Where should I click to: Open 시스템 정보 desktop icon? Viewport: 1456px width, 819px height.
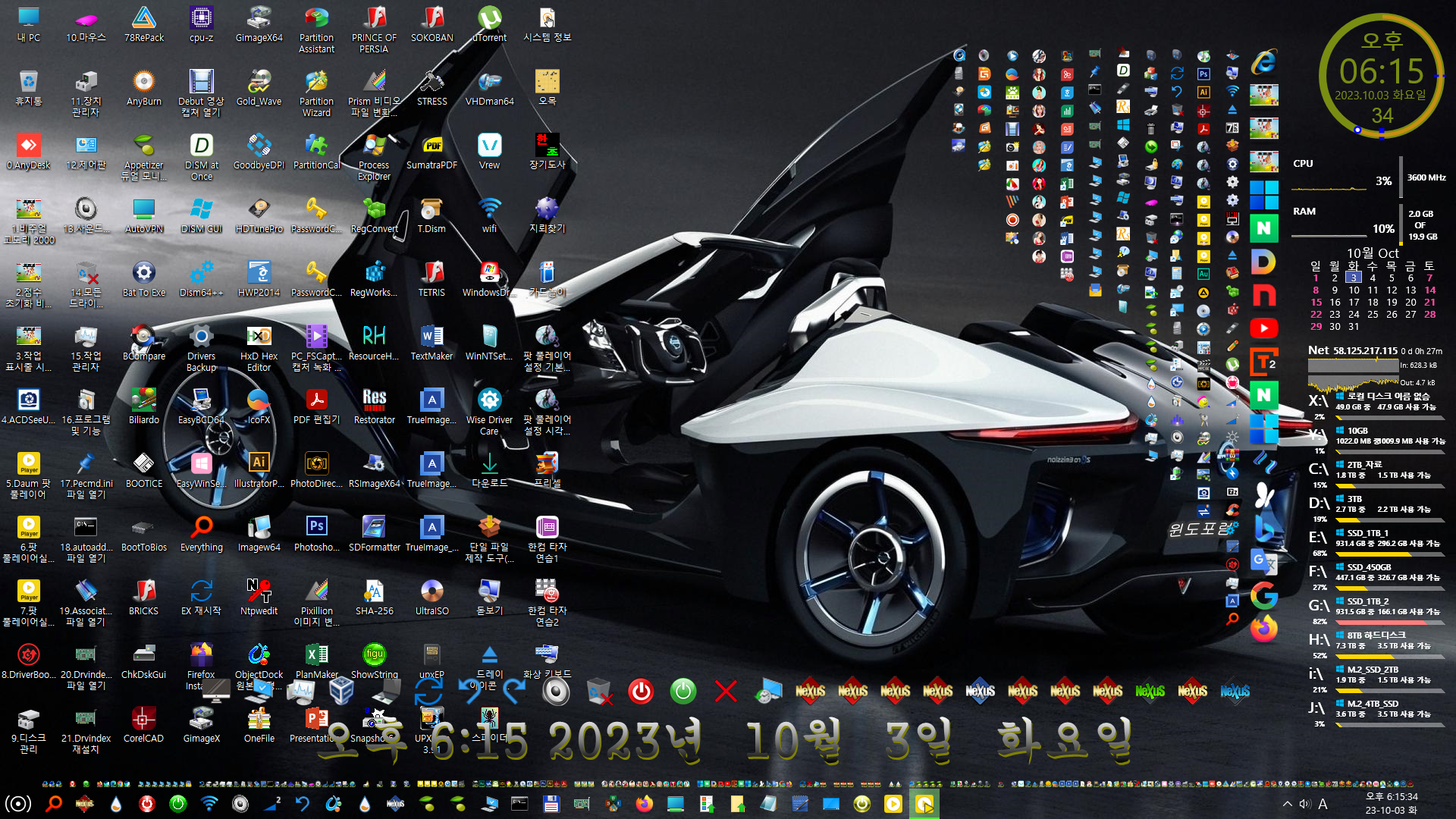tap(547, 24)
